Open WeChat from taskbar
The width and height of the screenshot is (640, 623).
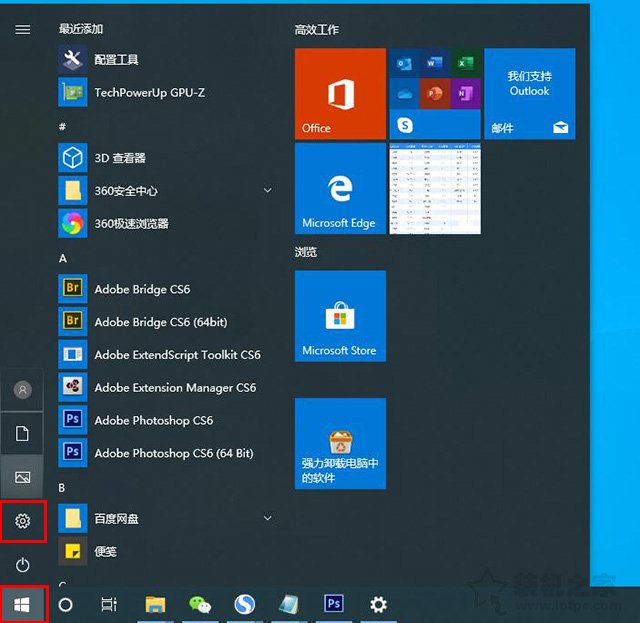tap(200, 605)
